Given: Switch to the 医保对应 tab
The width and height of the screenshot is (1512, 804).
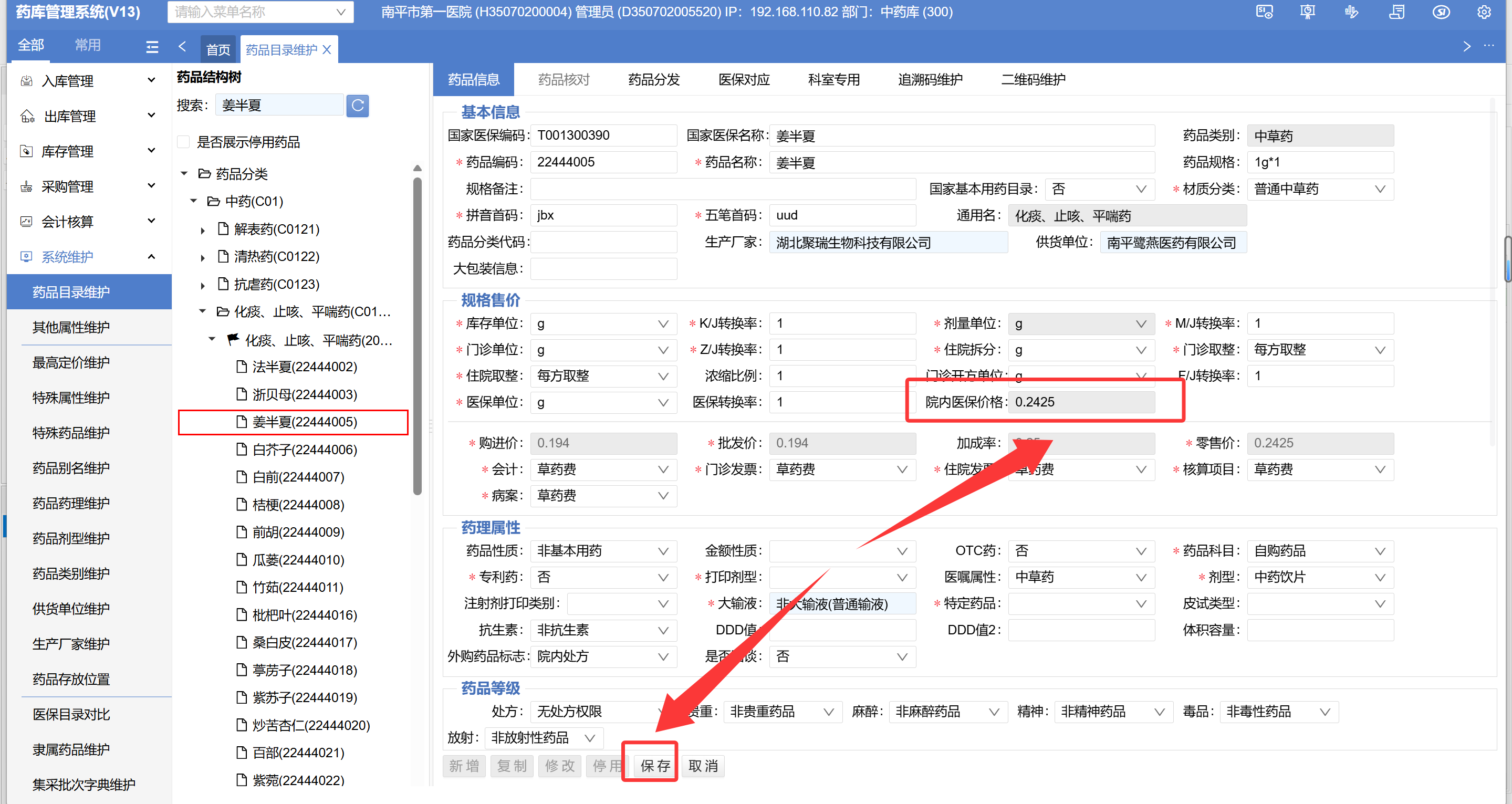Looking at the screenshot, I should point(744,80).
